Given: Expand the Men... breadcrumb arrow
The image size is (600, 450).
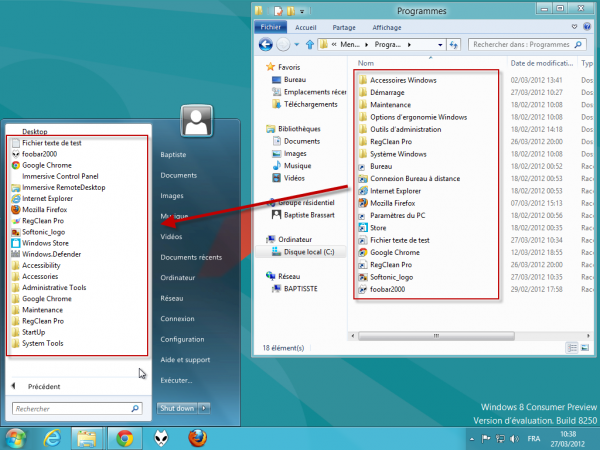Looking at the screenshot, I should tap(367, 45).
